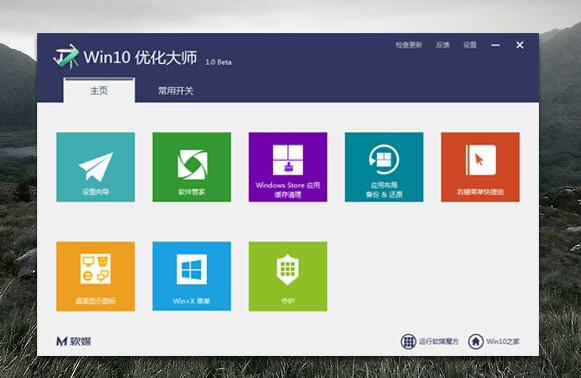The height and width of the screenshot is (378, 581).
Task: Open the green shield 守护 tile
Action: (288, 276)
